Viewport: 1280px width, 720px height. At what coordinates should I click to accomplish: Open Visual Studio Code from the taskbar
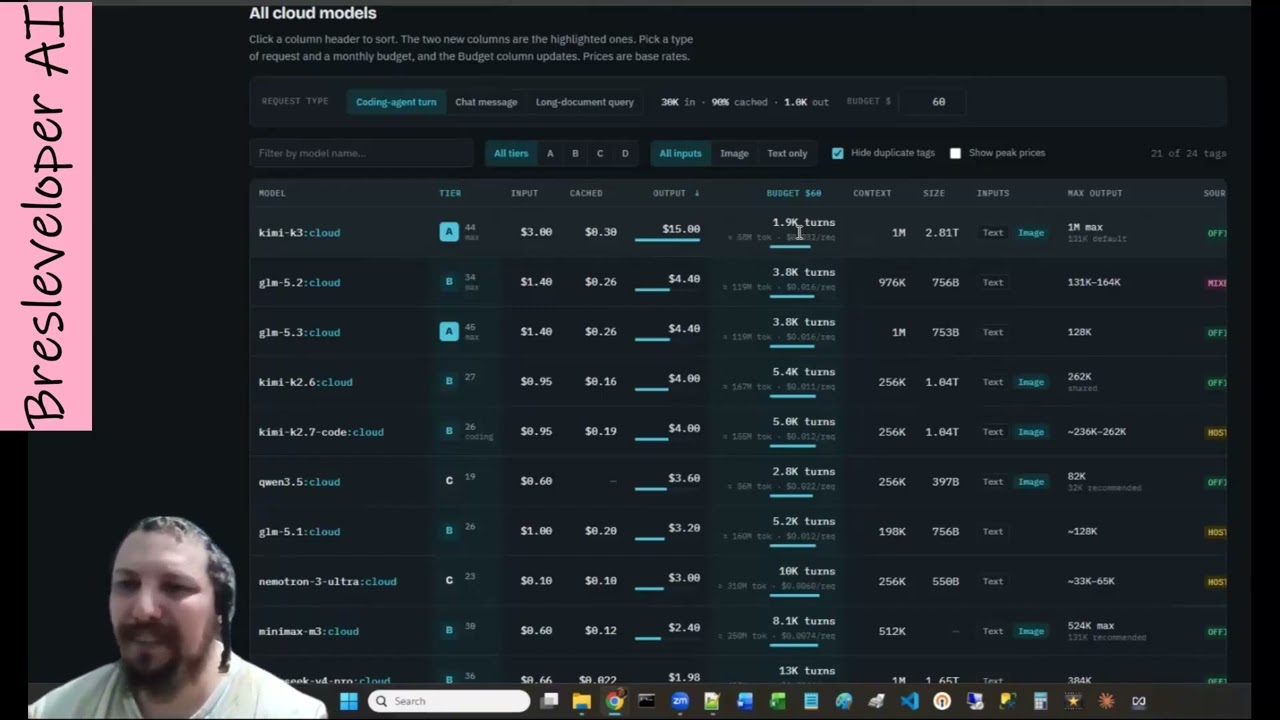(909, 701)
